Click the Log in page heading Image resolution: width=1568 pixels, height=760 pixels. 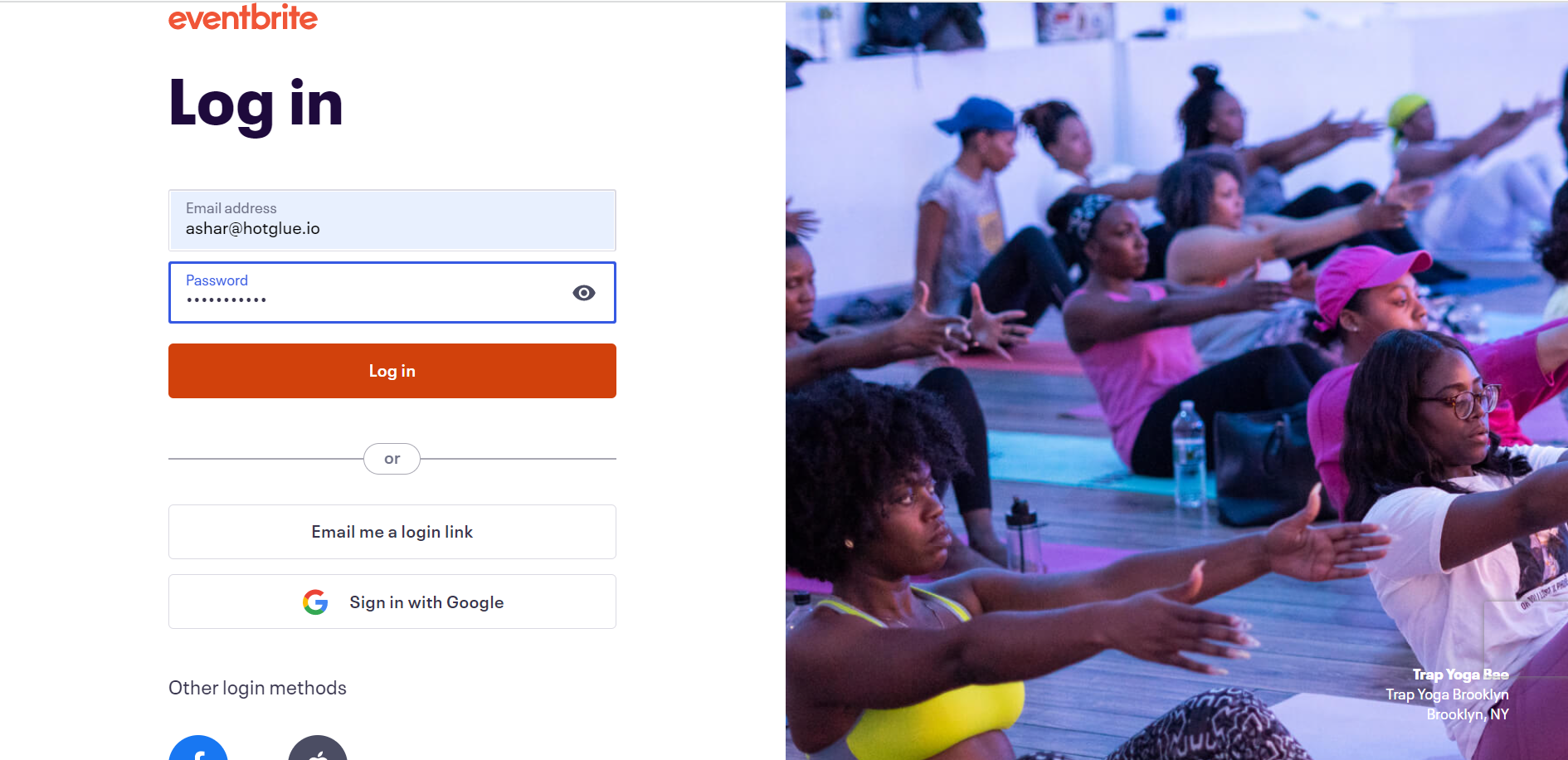click(x=256, y=105)
